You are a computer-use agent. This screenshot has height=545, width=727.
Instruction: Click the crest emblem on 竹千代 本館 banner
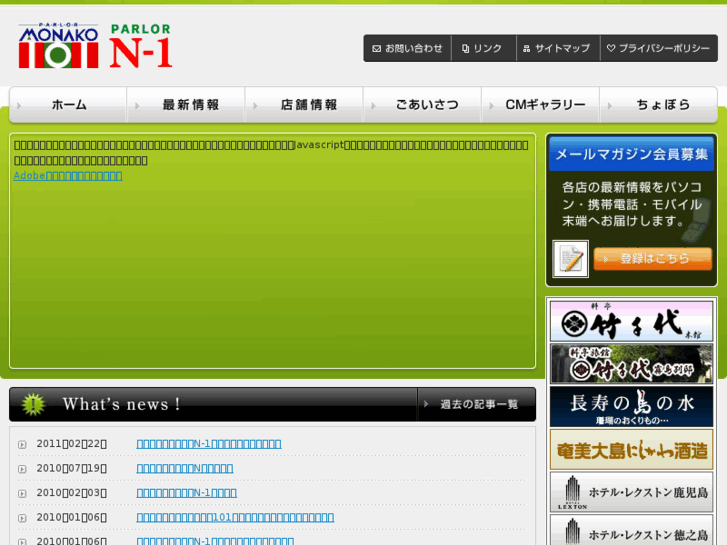coord(575,323)
